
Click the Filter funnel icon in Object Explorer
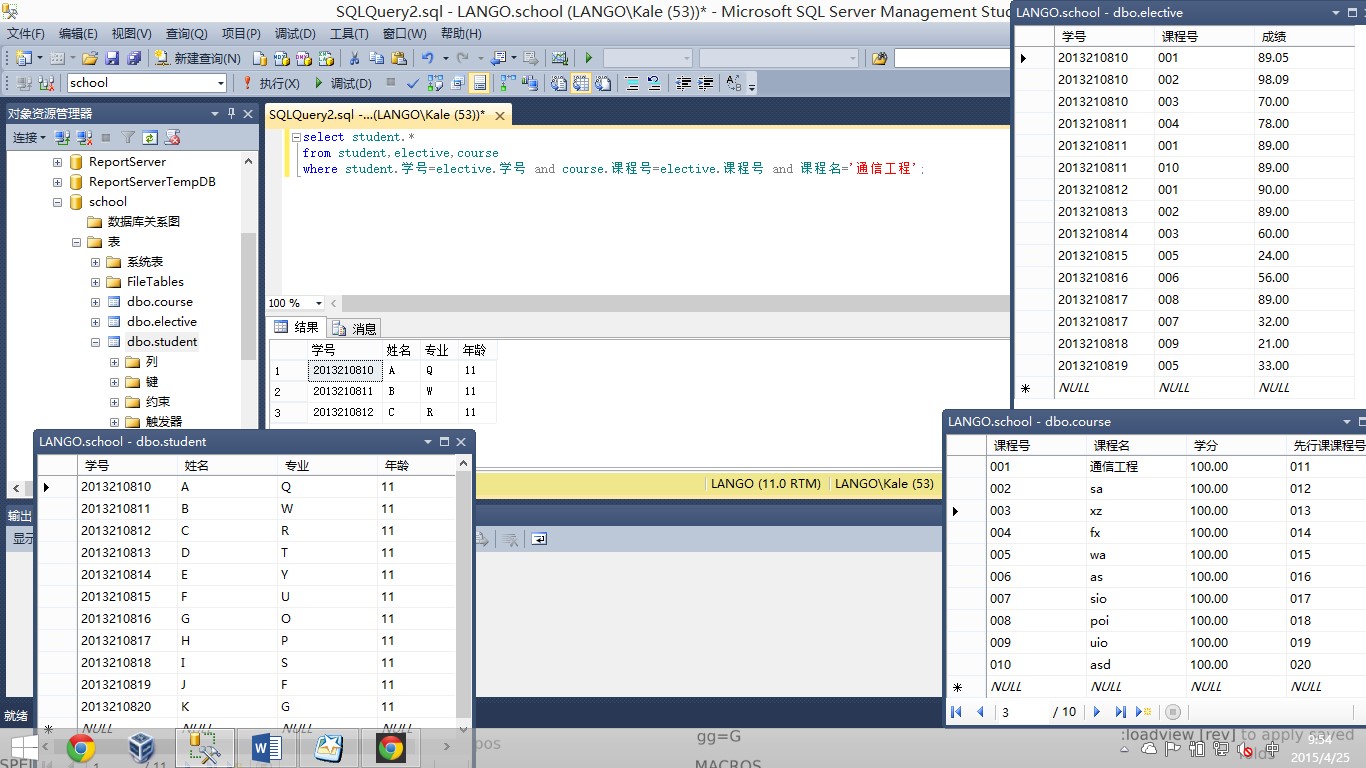coord(128,137)
